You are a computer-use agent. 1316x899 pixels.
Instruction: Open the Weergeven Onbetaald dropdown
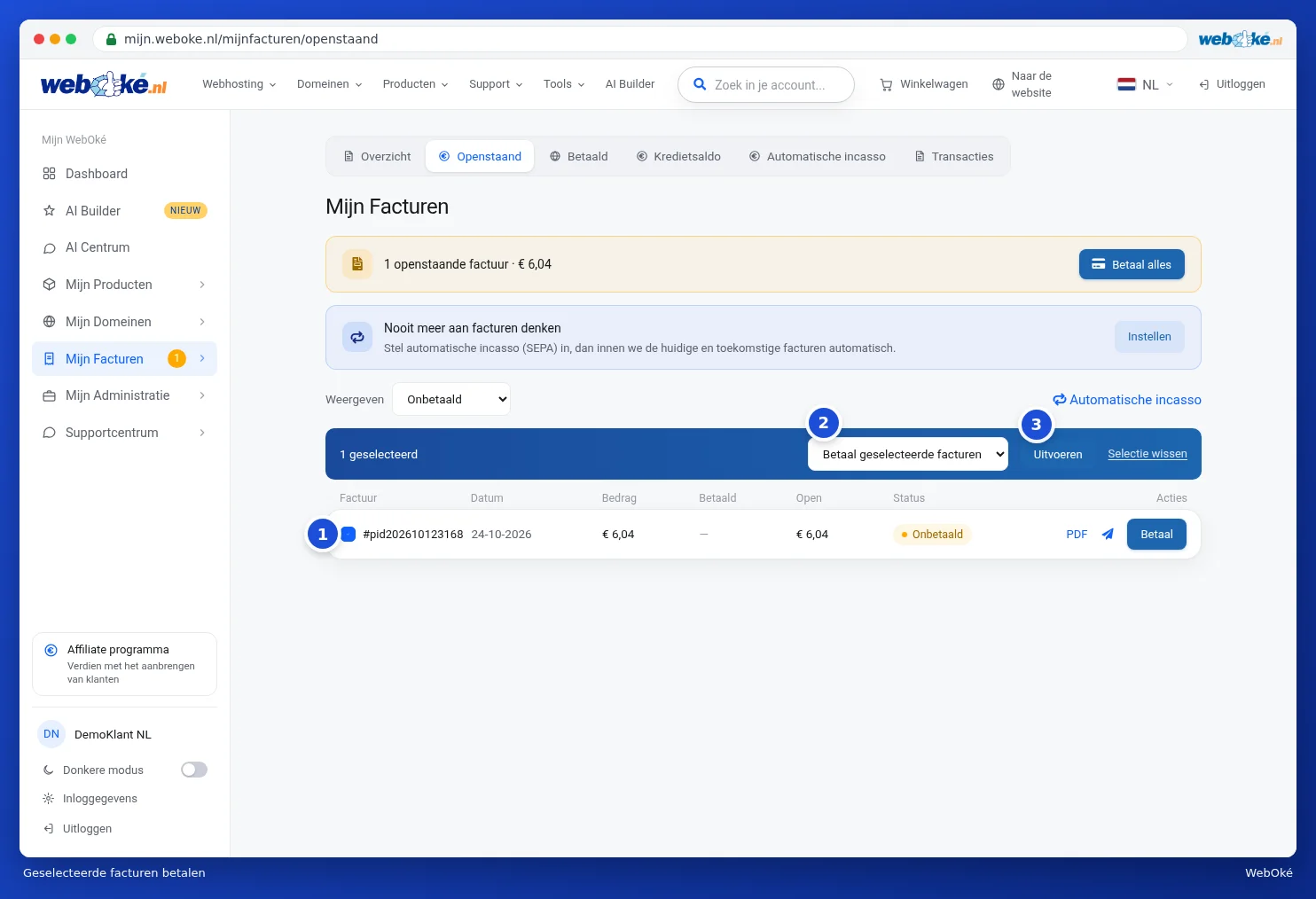451,399
